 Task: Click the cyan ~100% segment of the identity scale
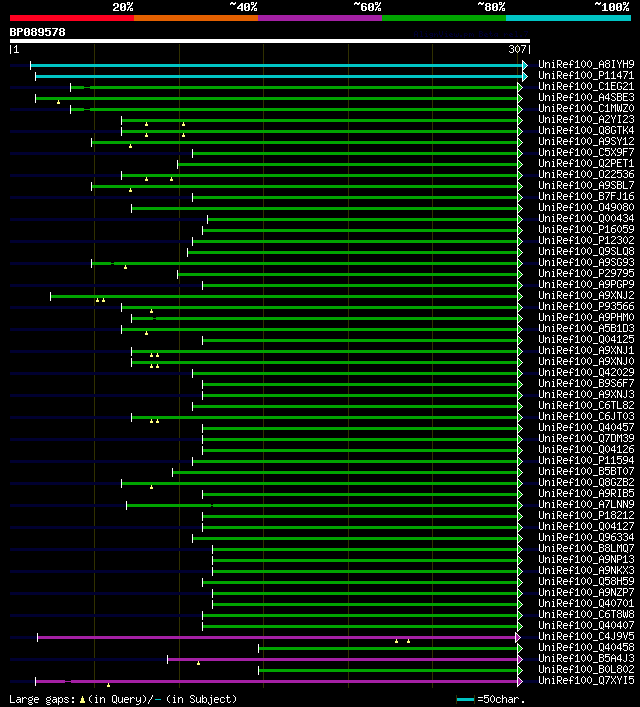pos(568,18)
